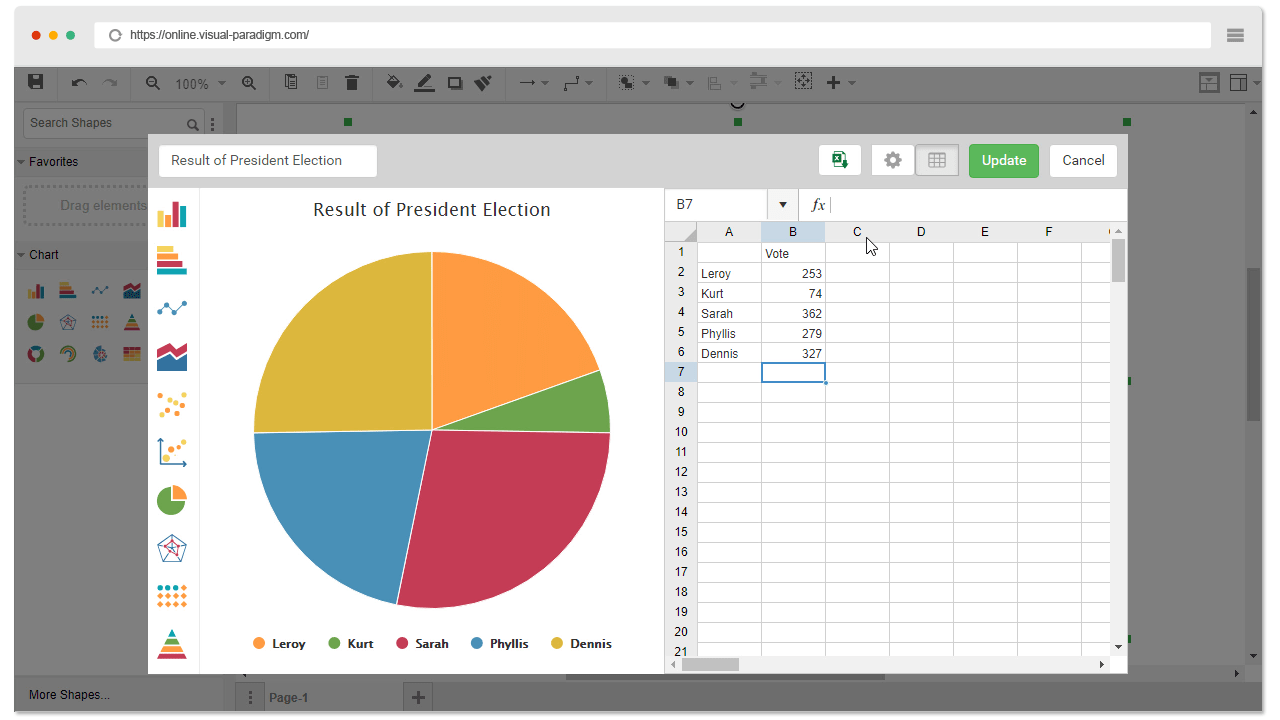This screenshot has height=720, width=1280.
Task: Open Search Shapes options menu dots
Action: tap(212, 124)
